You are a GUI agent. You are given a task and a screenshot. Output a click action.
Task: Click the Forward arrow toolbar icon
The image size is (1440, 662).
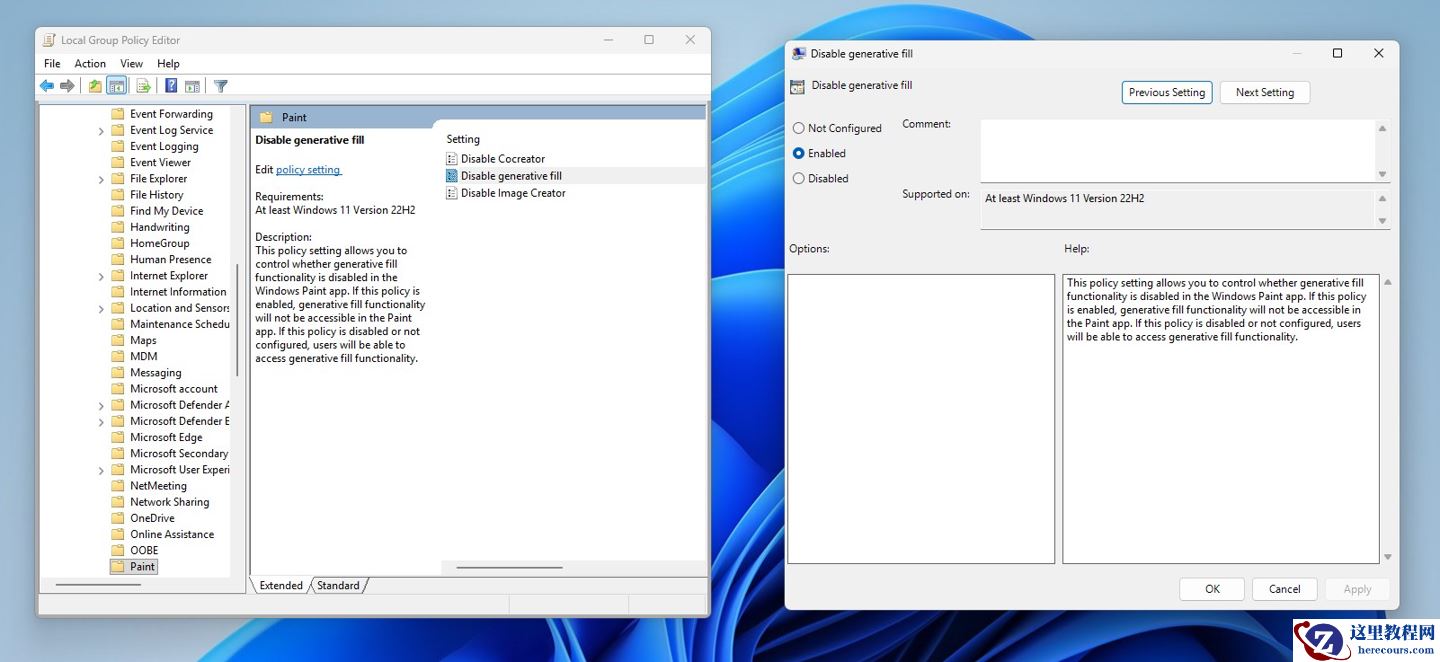coord(67,86)
